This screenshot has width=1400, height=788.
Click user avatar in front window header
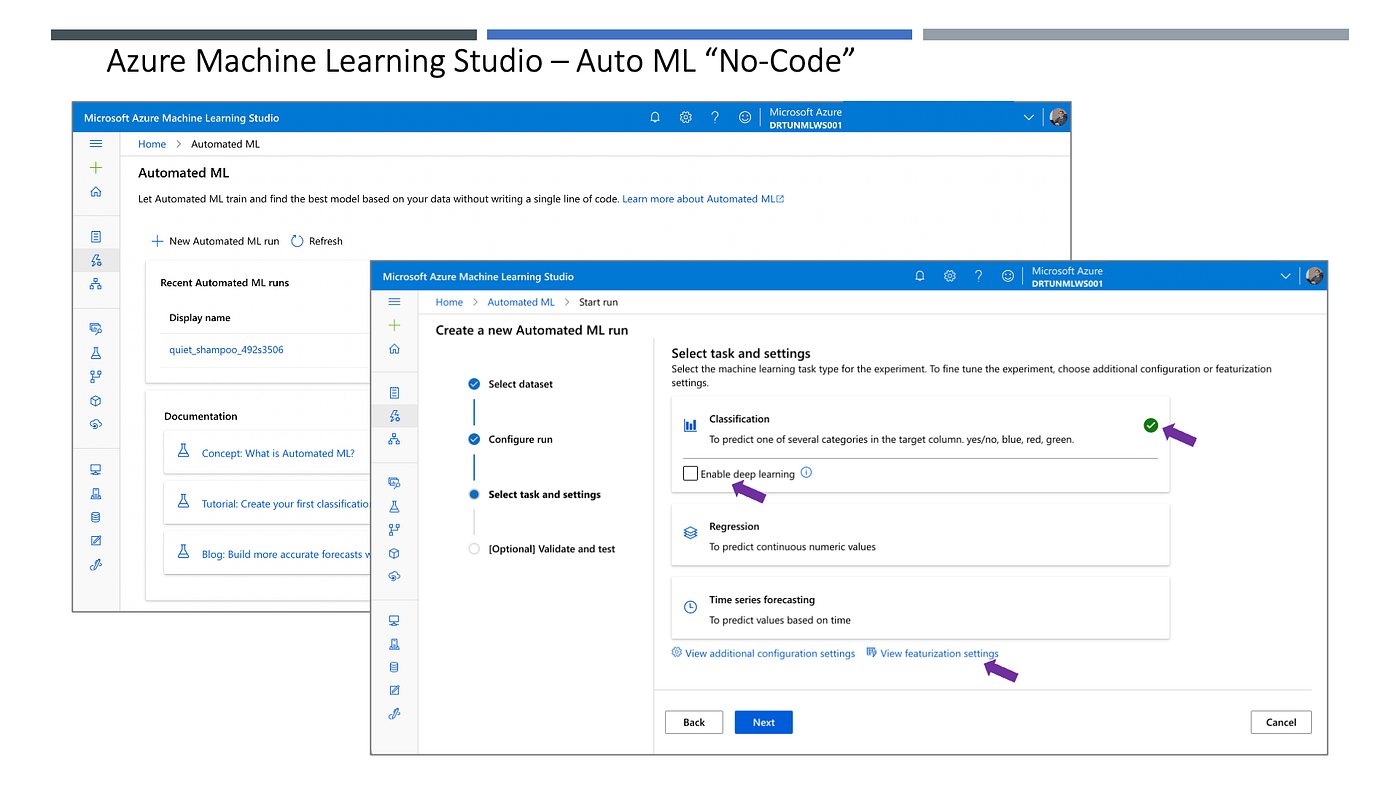1315,276
